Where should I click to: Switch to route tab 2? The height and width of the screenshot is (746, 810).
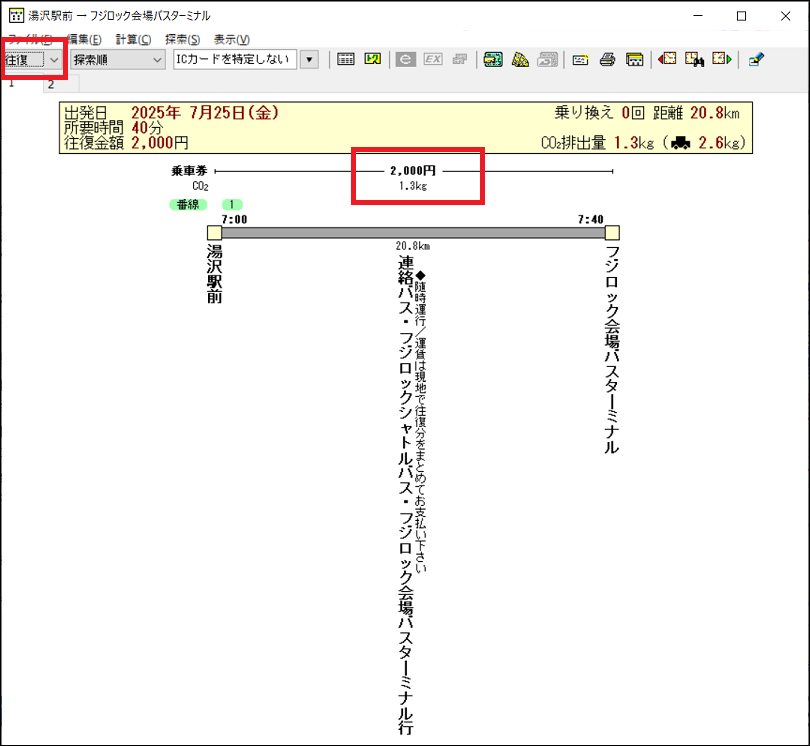(49, 85)
